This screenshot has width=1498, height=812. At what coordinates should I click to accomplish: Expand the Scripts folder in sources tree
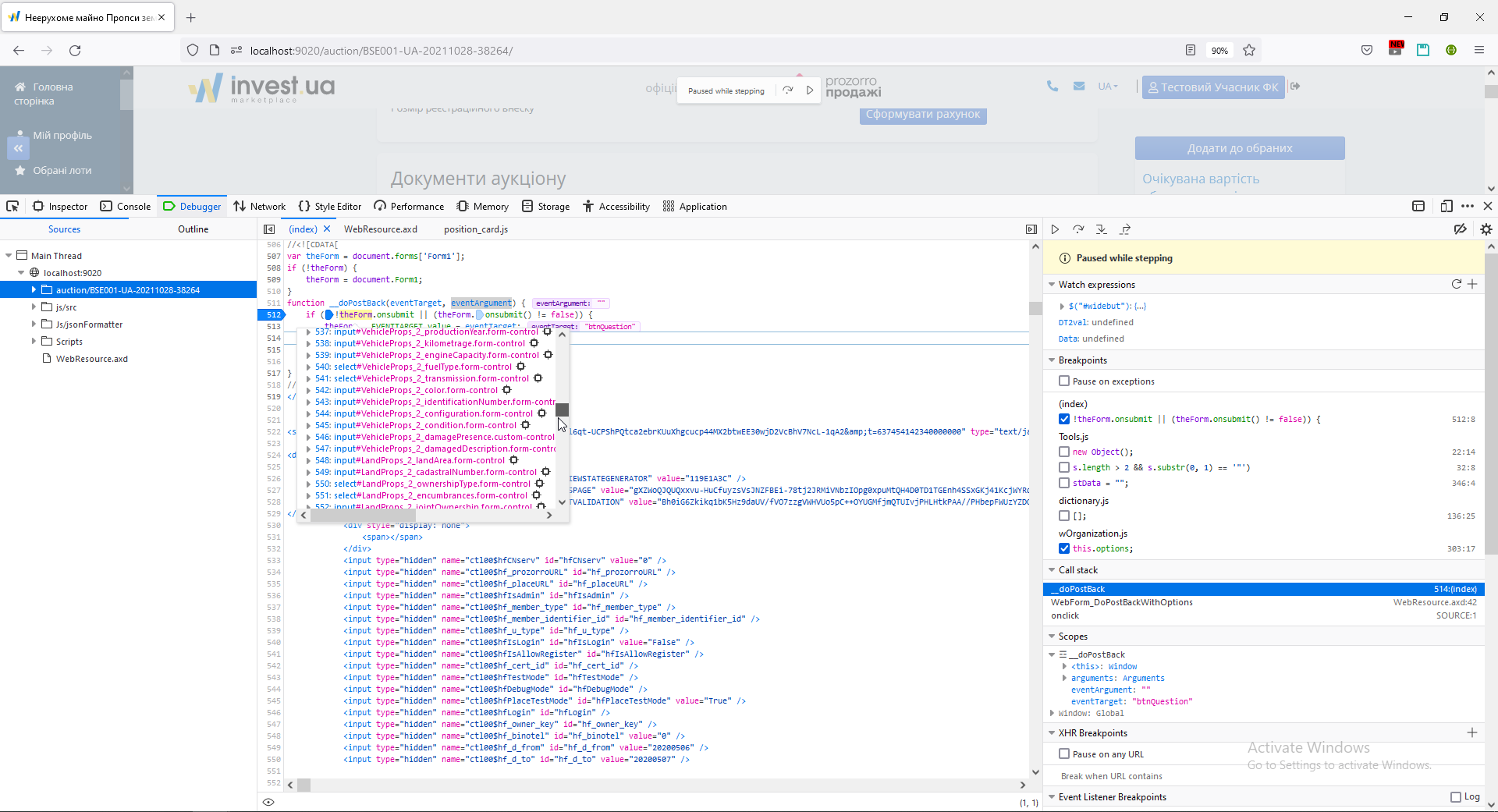point(34,342)
